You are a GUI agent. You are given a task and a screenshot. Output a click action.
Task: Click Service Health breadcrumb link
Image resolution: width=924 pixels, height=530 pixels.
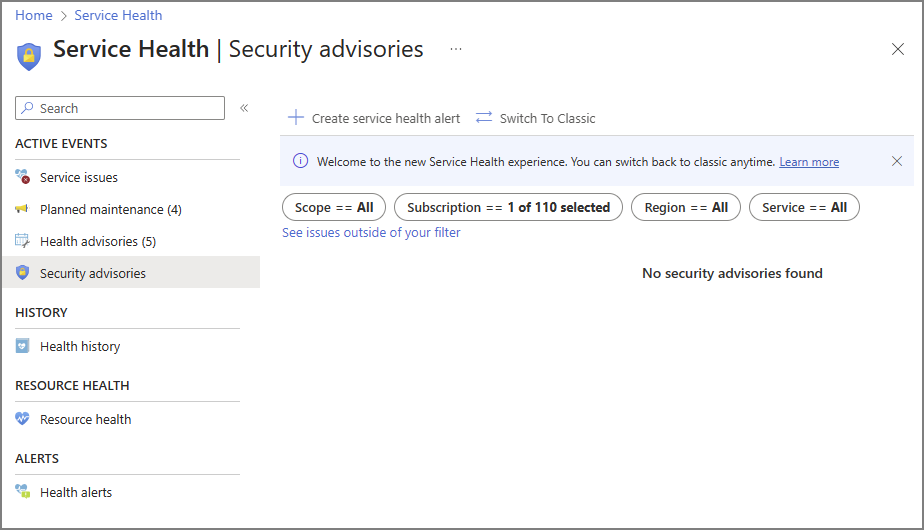click(118, 15)
